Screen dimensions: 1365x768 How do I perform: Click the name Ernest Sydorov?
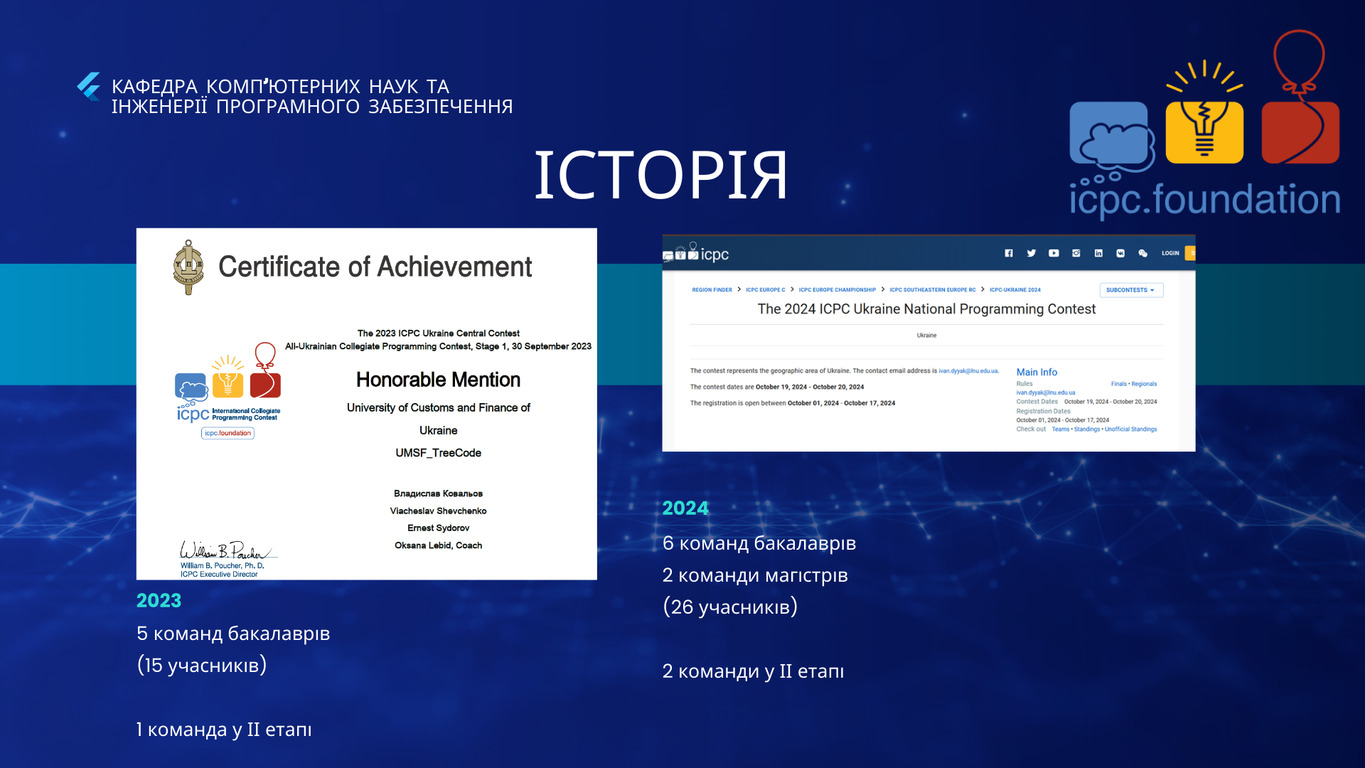point(438,528)
